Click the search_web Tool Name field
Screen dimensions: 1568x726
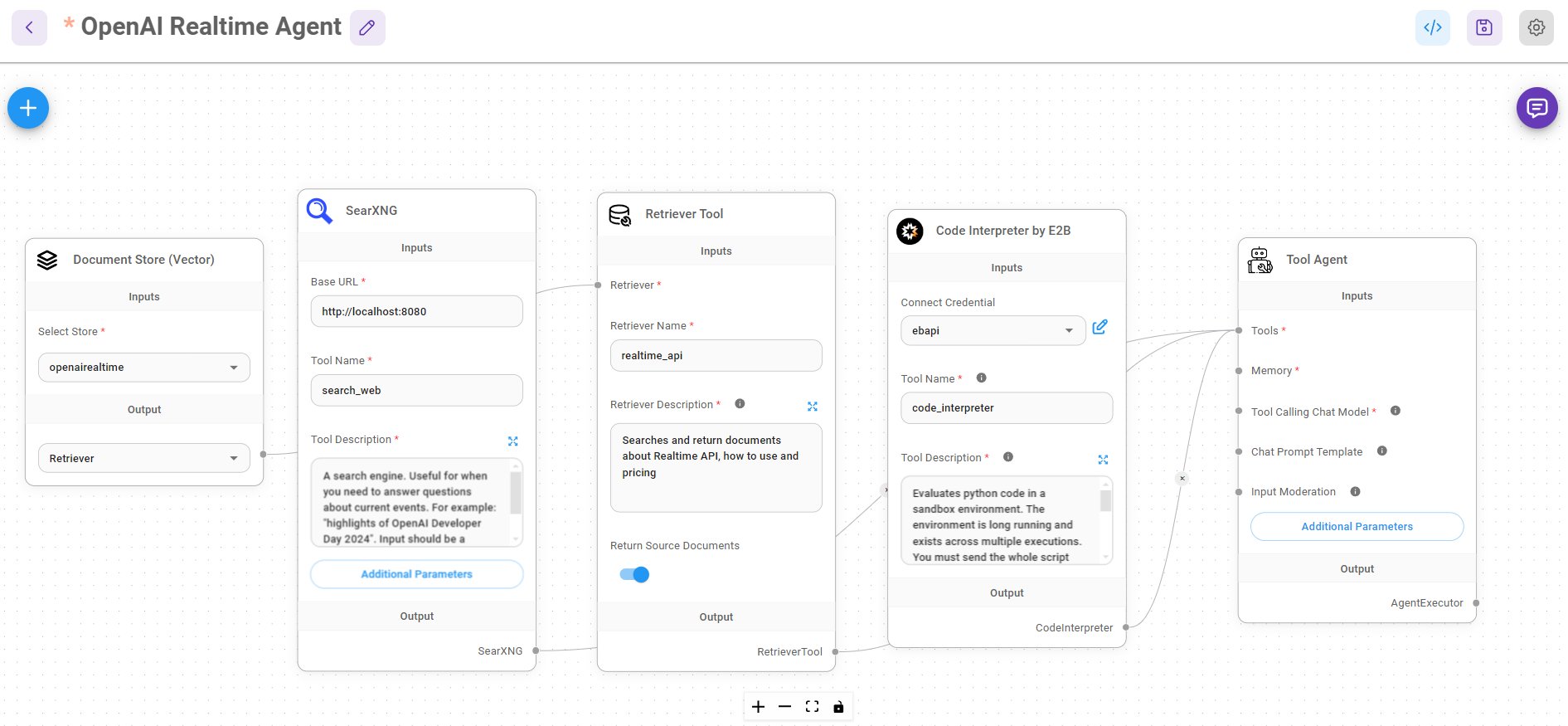[417, 390]
